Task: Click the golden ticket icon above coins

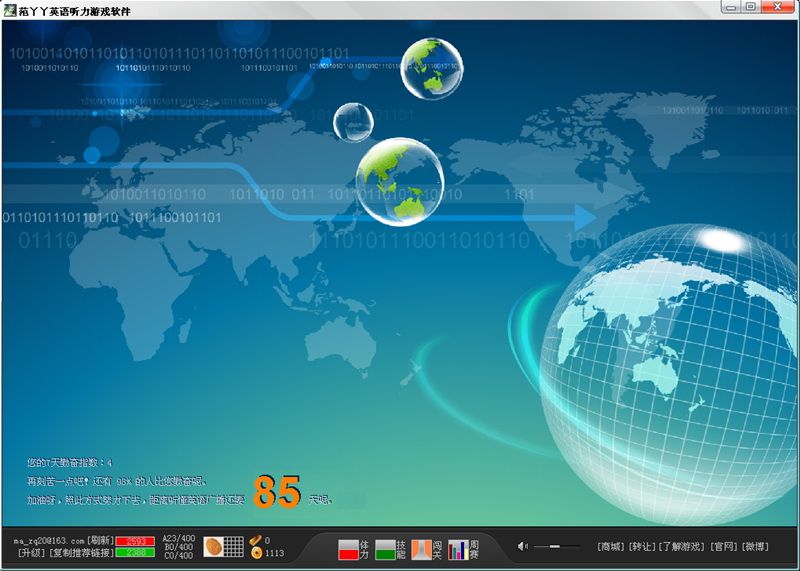Action: point(256,540)
